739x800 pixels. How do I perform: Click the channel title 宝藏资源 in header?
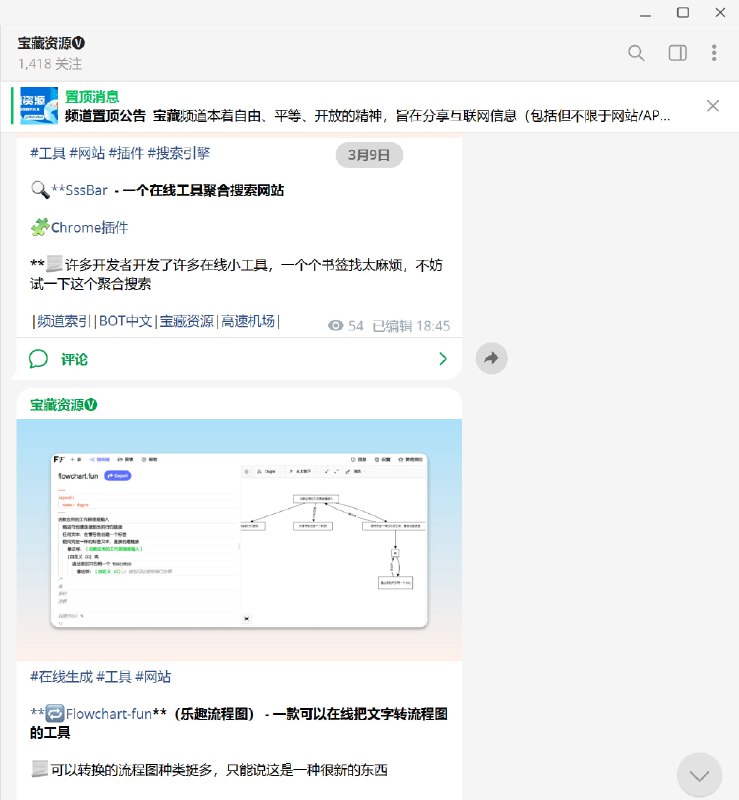click(51, 43)
